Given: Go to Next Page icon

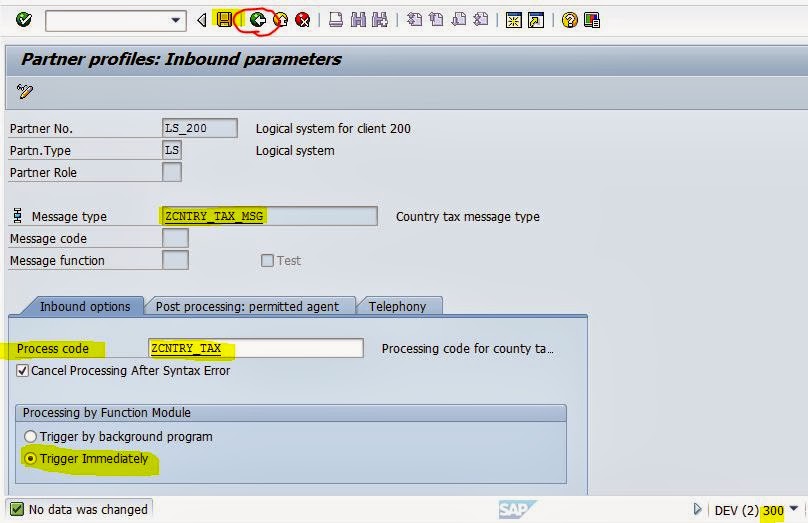Looking at the screenshot, I should [x=459, y=20].
